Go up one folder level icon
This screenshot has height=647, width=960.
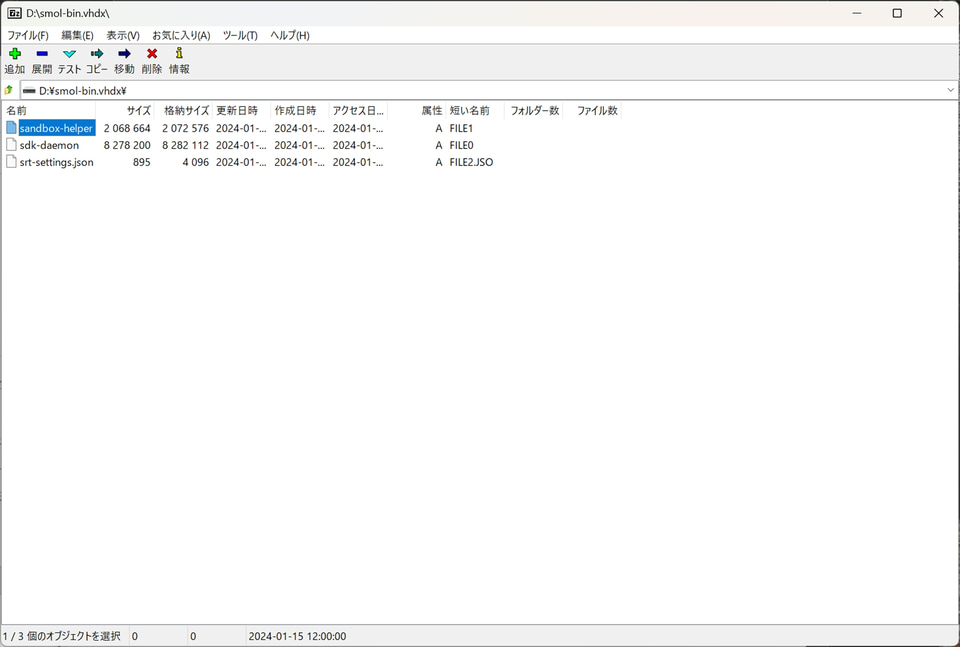tap(9, 91)
